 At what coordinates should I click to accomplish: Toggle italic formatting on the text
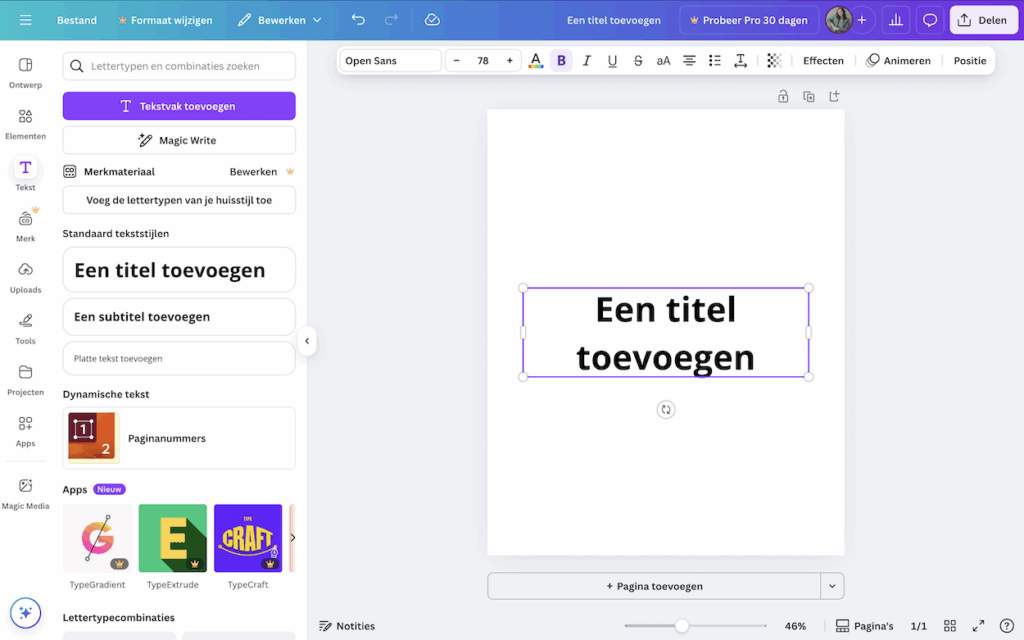pyautogui.click(x=587, y=61)
